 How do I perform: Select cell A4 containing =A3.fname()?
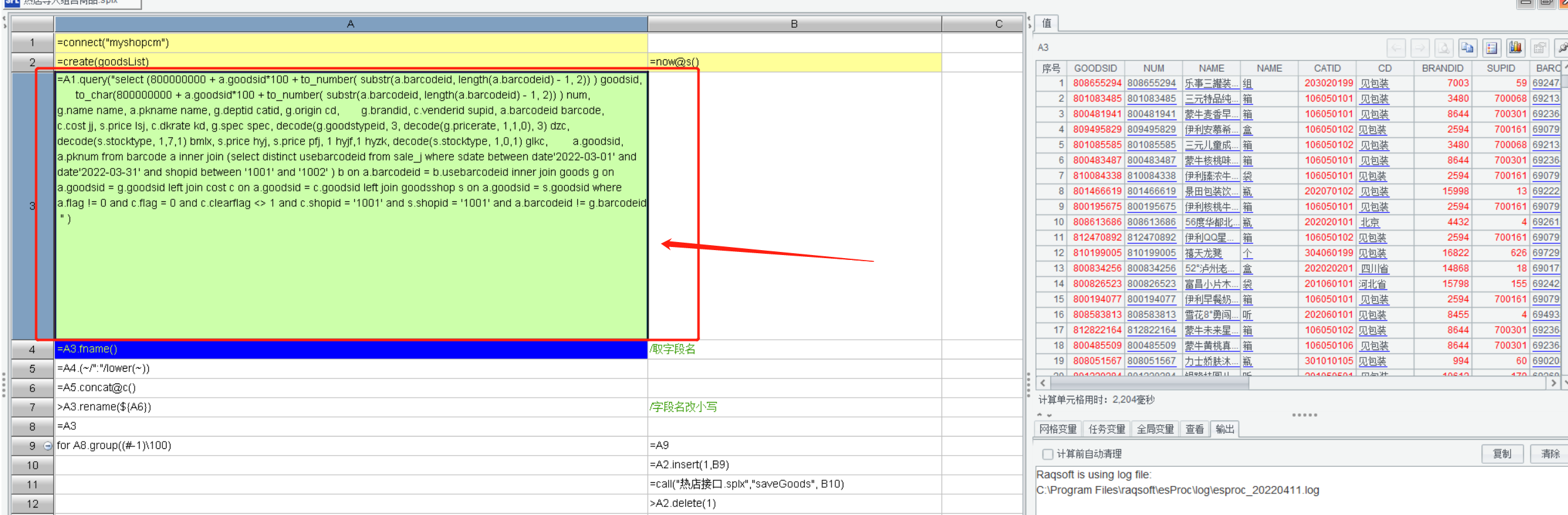351,349
